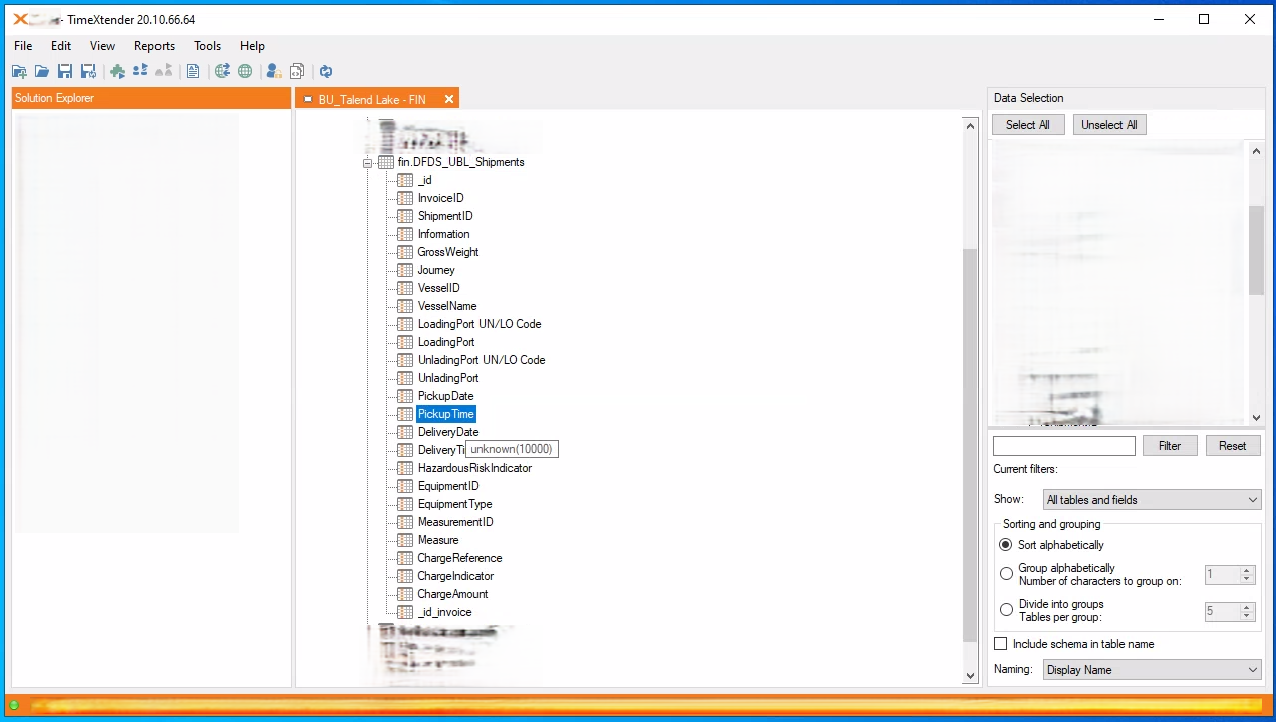1276x722 pixels.
Task: Click the Unselect All button
Action: (x=1109, y=125)
